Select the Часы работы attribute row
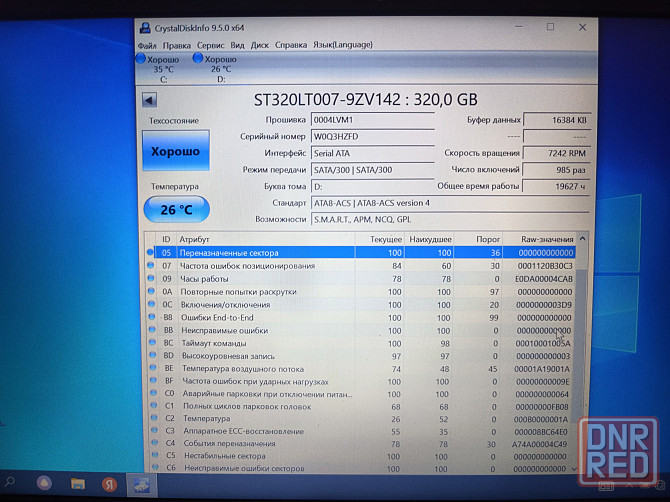The image size is (670, 502). [361, 279]
